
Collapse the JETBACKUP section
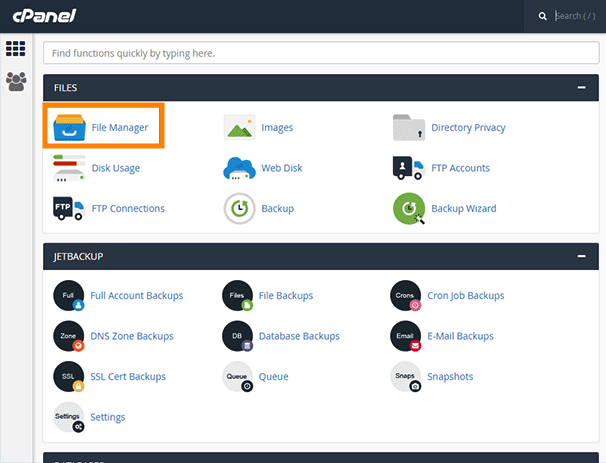[x=581, y=257]
